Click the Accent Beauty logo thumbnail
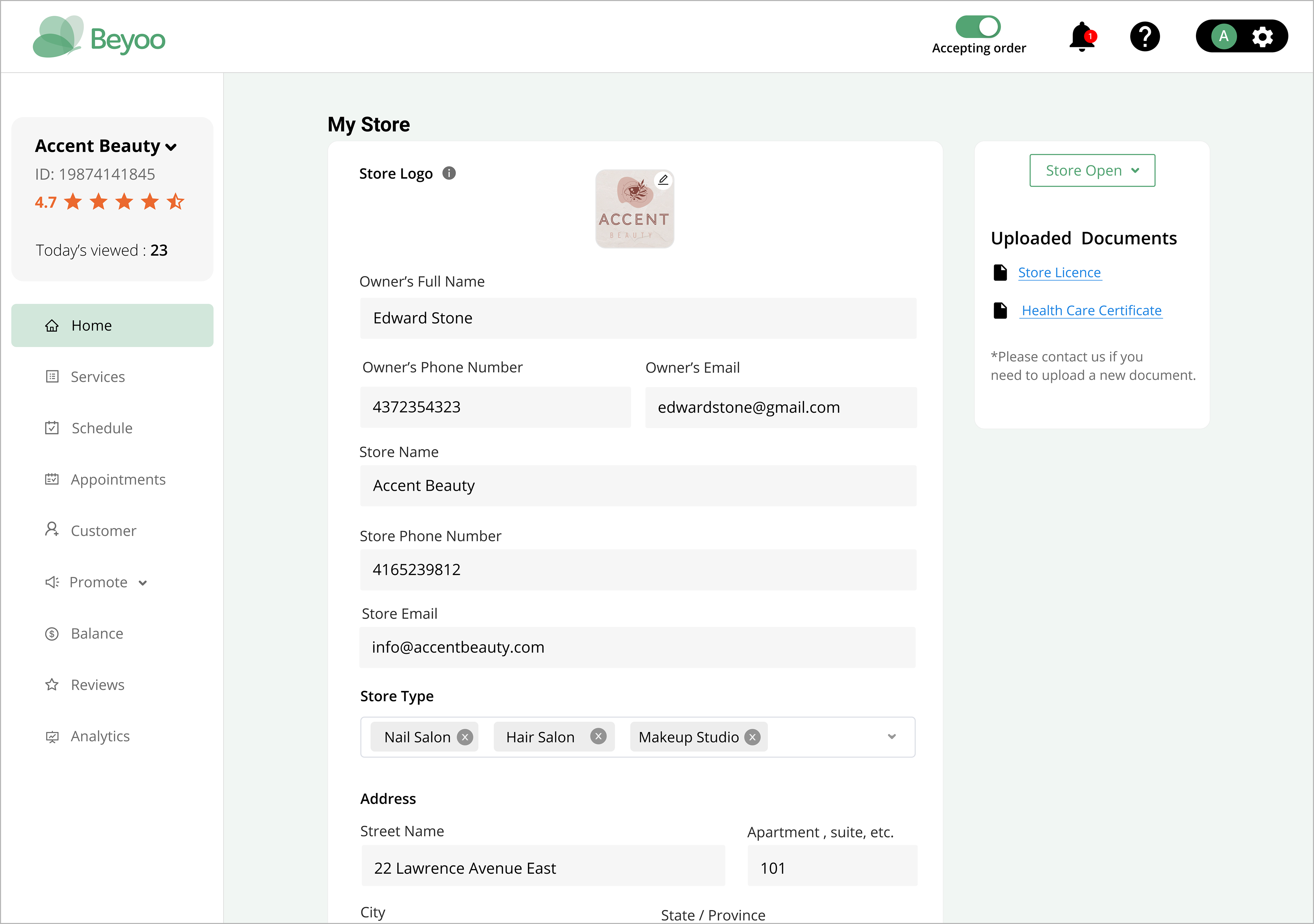 pyautogui.click(x=634, y=209)
